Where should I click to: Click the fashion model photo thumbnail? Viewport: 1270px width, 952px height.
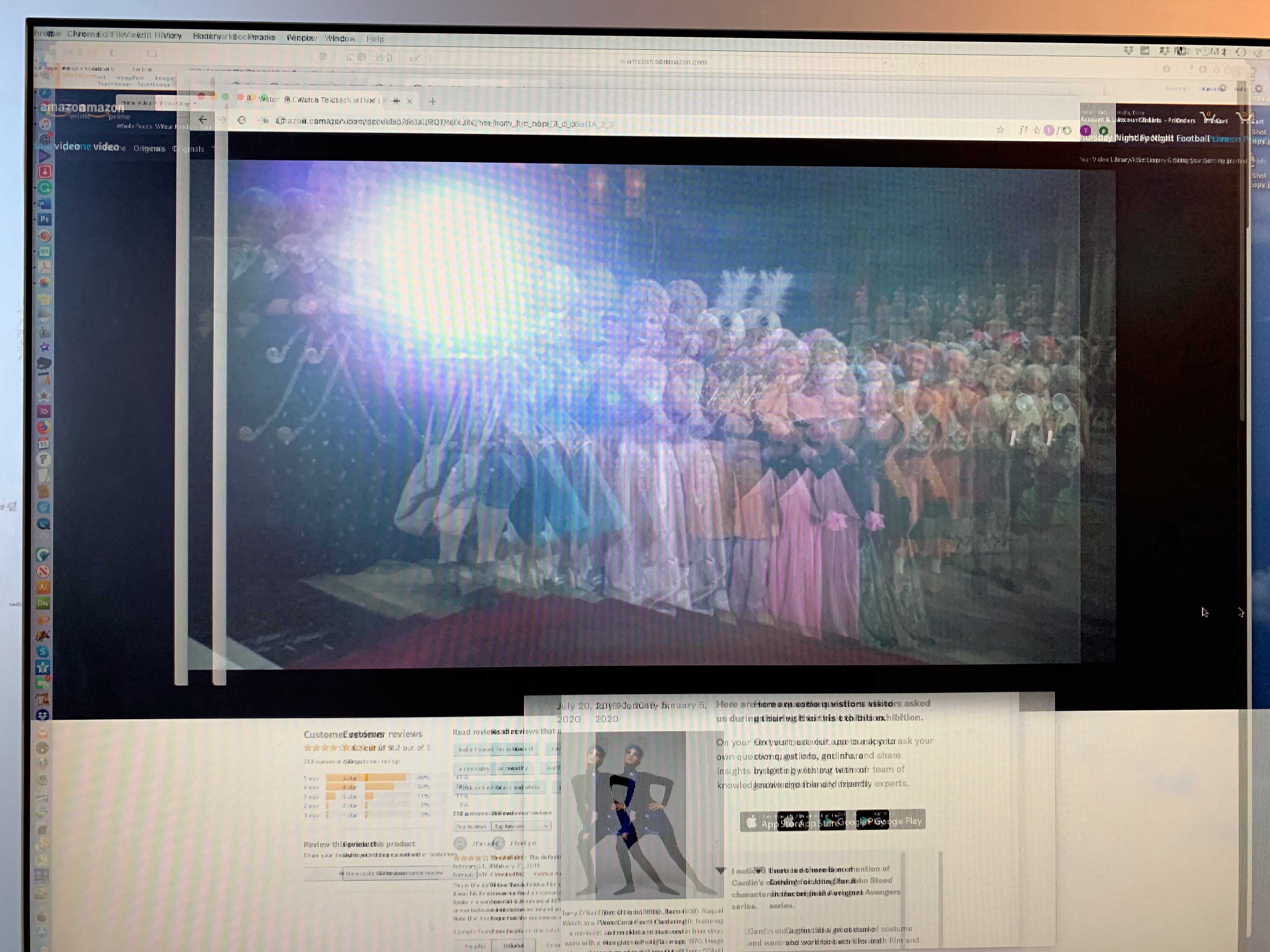point(640,814)
